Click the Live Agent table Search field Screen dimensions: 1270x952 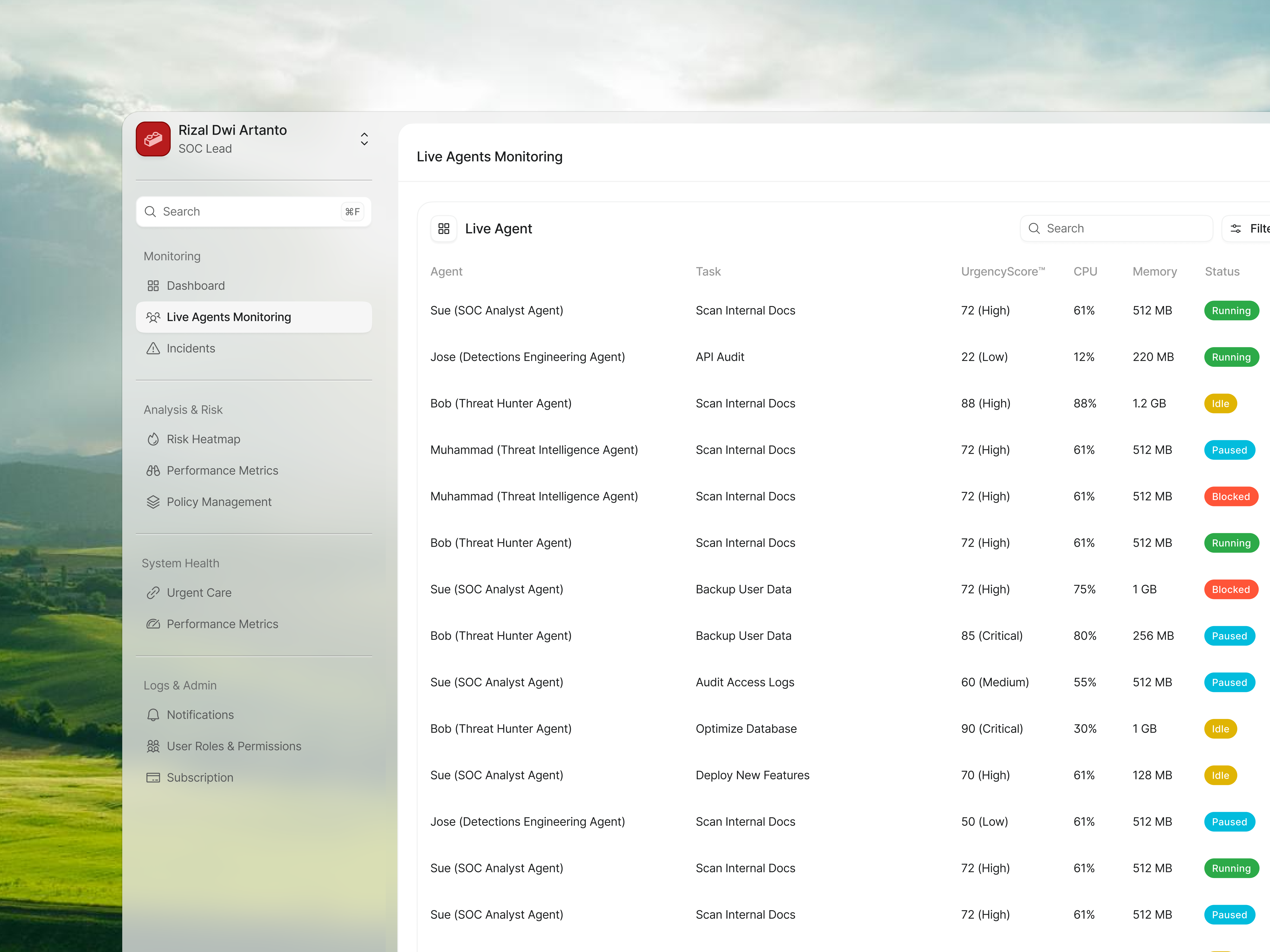[1116, 229]
